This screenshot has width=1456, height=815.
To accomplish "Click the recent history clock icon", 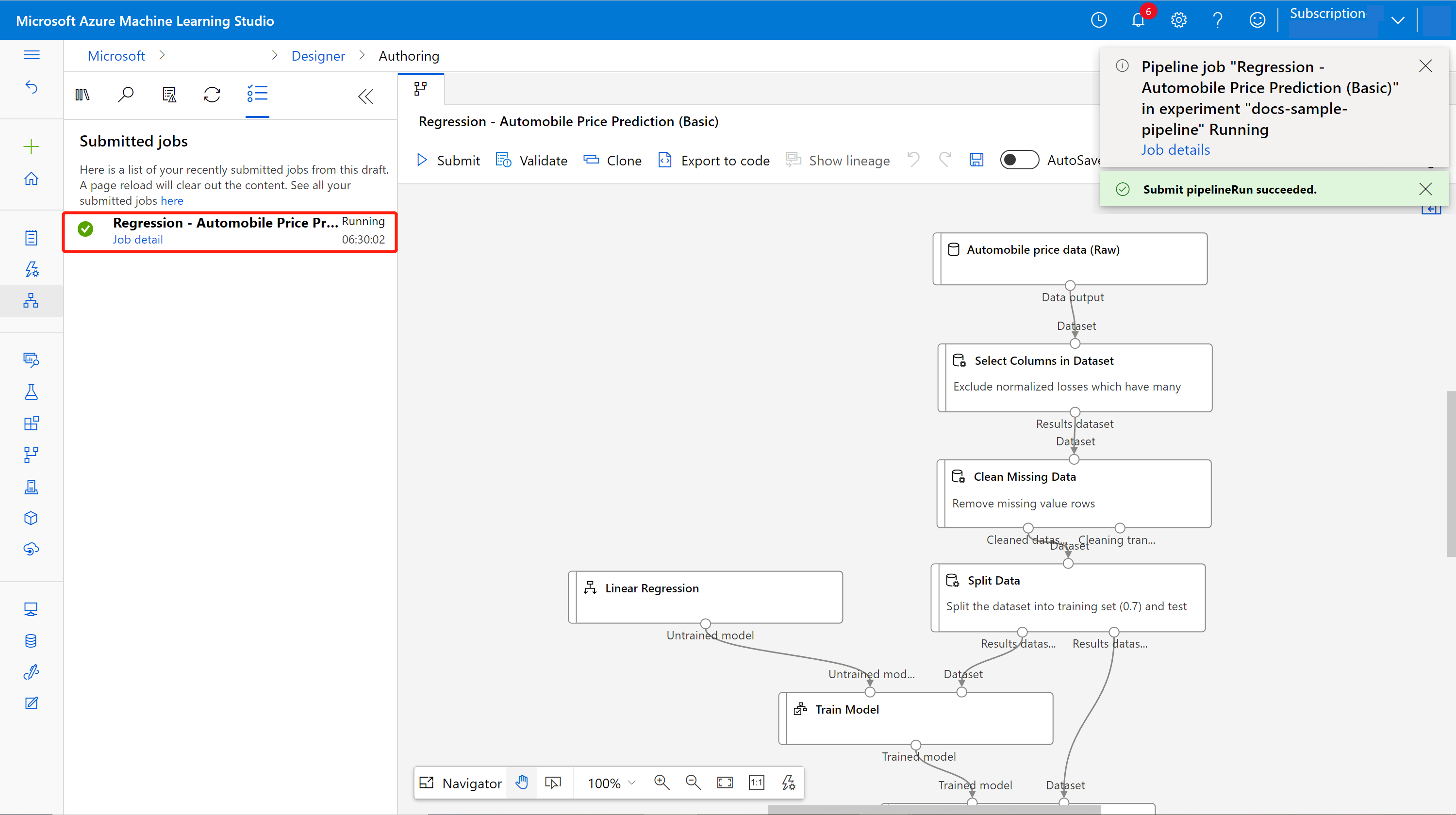I will click(x=1099, y=20).
